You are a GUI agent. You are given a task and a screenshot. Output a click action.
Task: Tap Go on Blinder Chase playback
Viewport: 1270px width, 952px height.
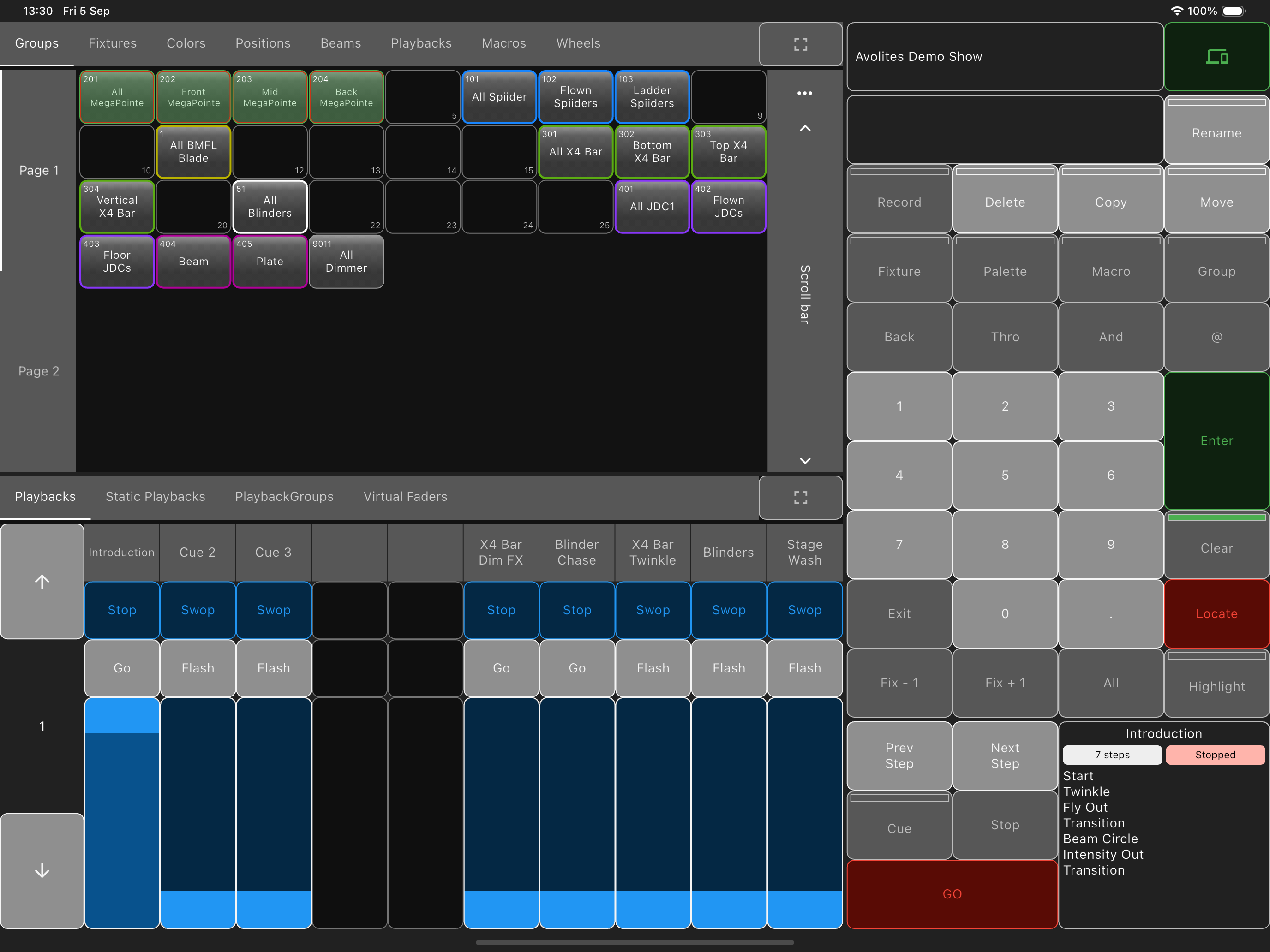(577, 668)
